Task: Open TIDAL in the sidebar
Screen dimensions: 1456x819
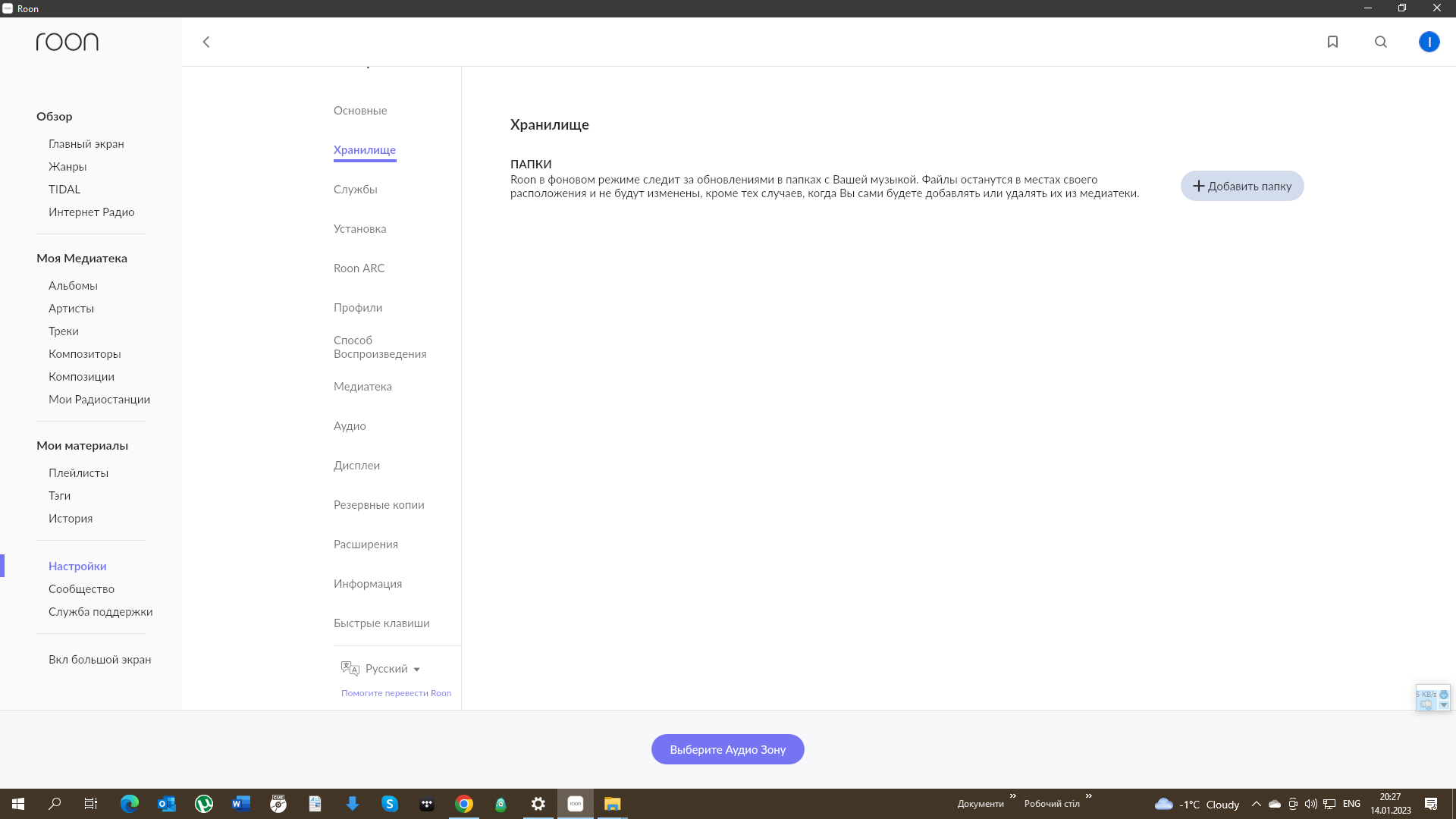Action: [x=64, y=189]
